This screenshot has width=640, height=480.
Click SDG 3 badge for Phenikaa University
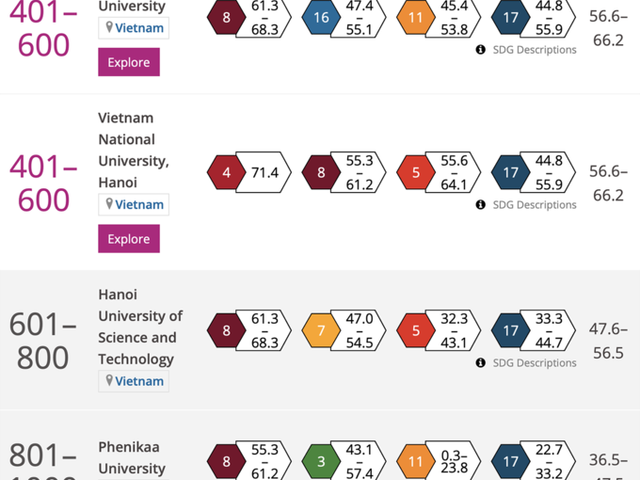coord(321,461)
